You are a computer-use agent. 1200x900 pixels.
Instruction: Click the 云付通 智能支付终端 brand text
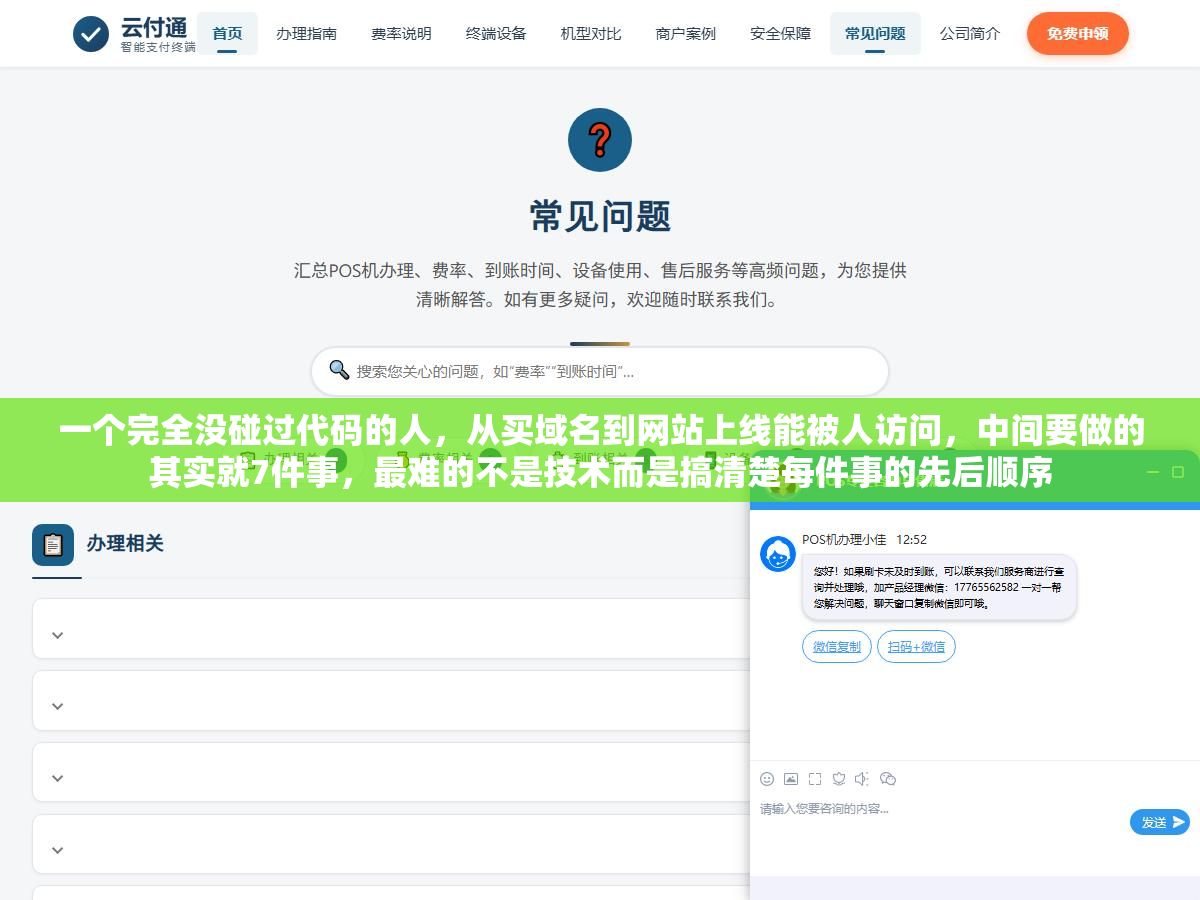point(158,34)
